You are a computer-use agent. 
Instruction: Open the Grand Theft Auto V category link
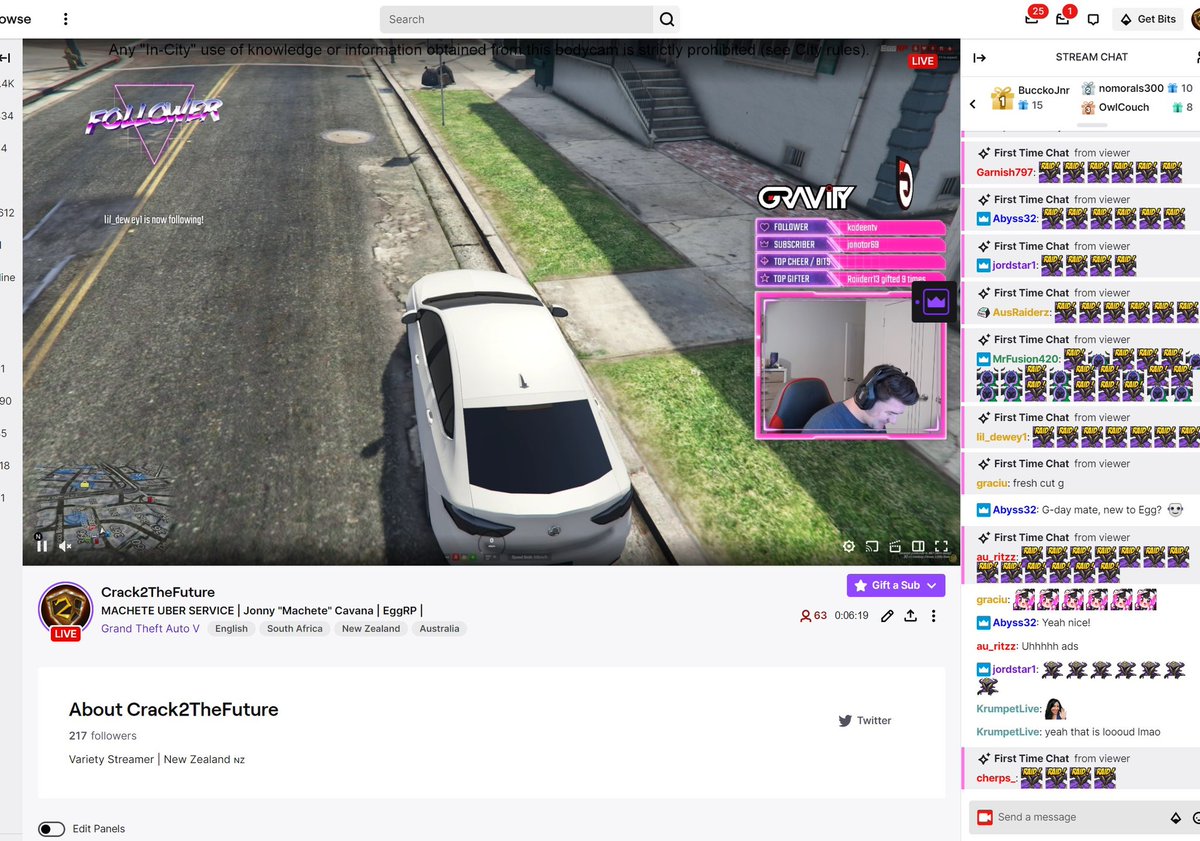pyautogui.click(x=150, y=629)
